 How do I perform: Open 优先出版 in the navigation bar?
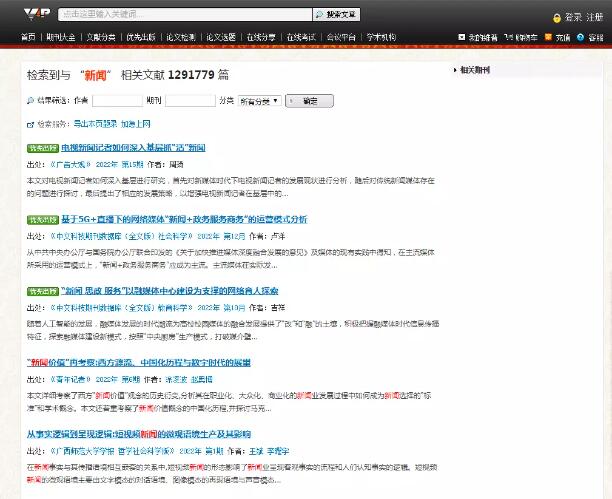tap(141, 37)
